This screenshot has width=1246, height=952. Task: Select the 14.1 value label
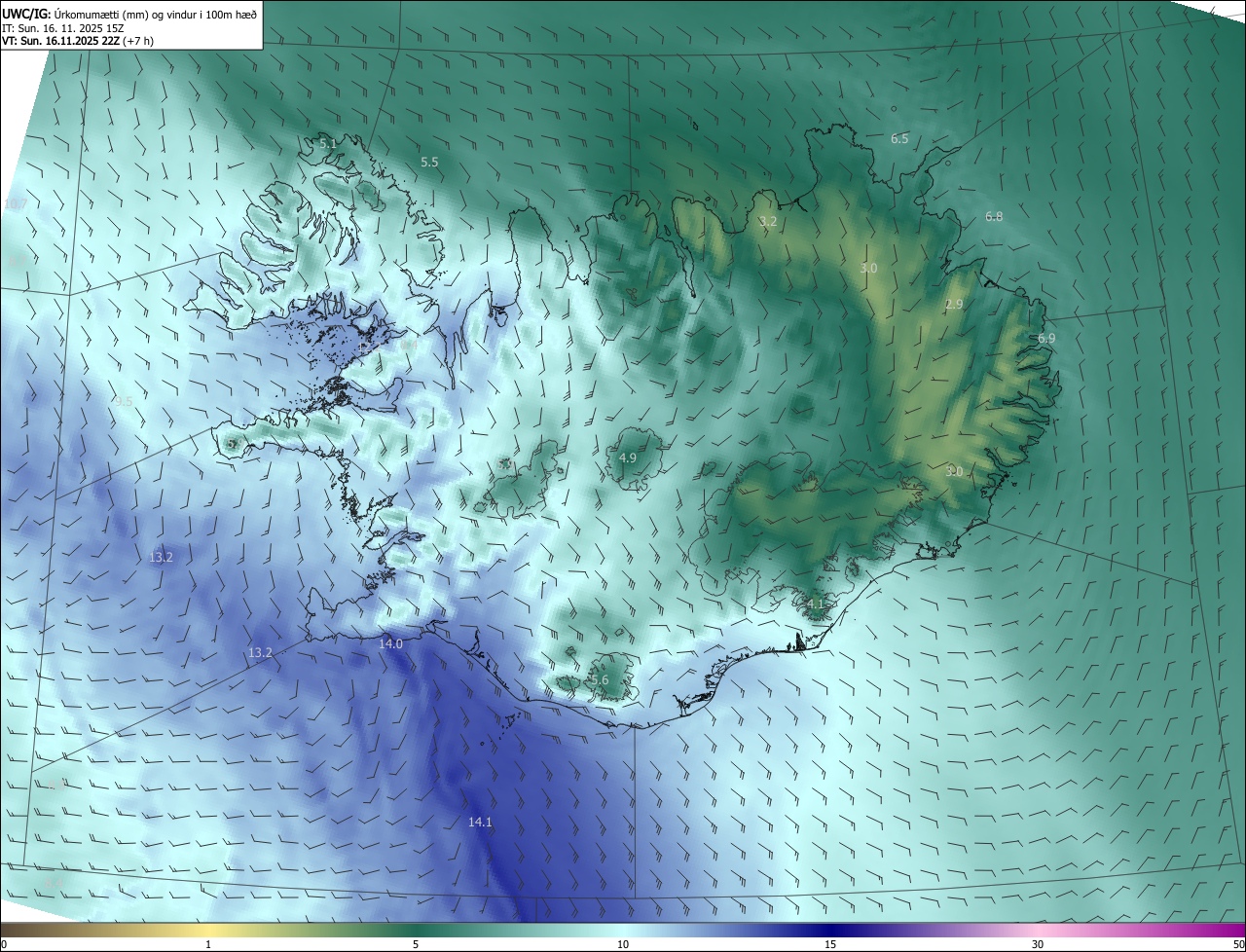480,823
